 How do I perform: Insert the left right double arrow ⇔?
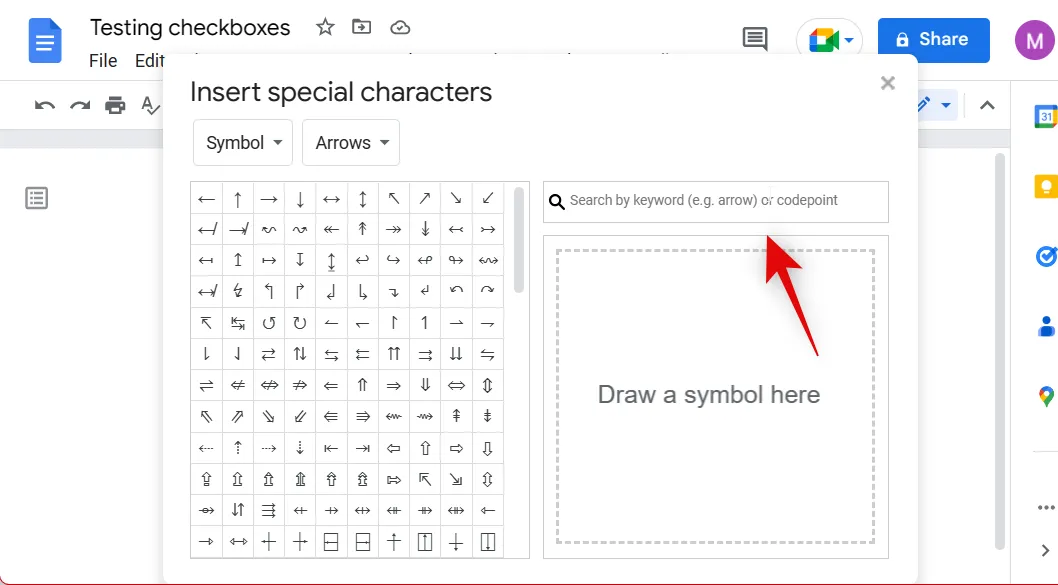tap(456, 385)
